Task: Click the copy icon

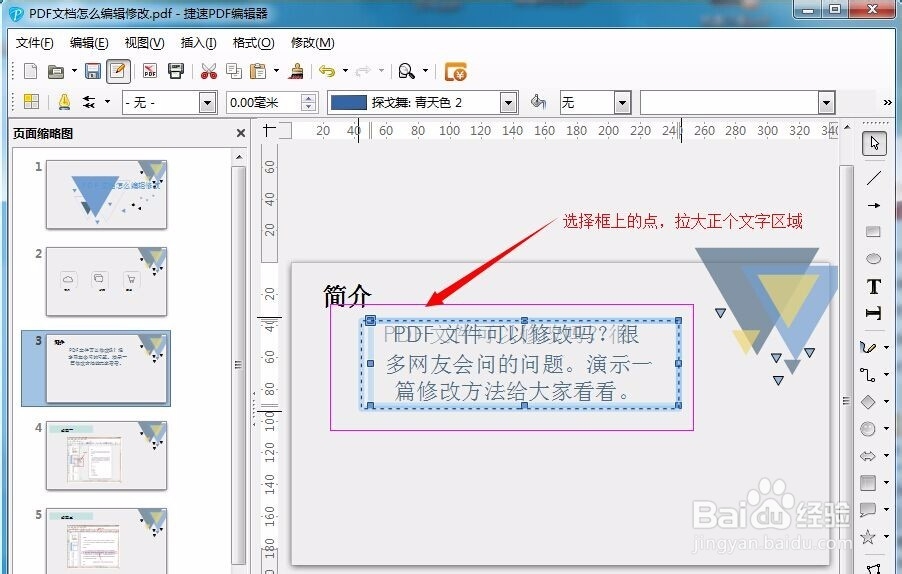Action: pos(234,71)
